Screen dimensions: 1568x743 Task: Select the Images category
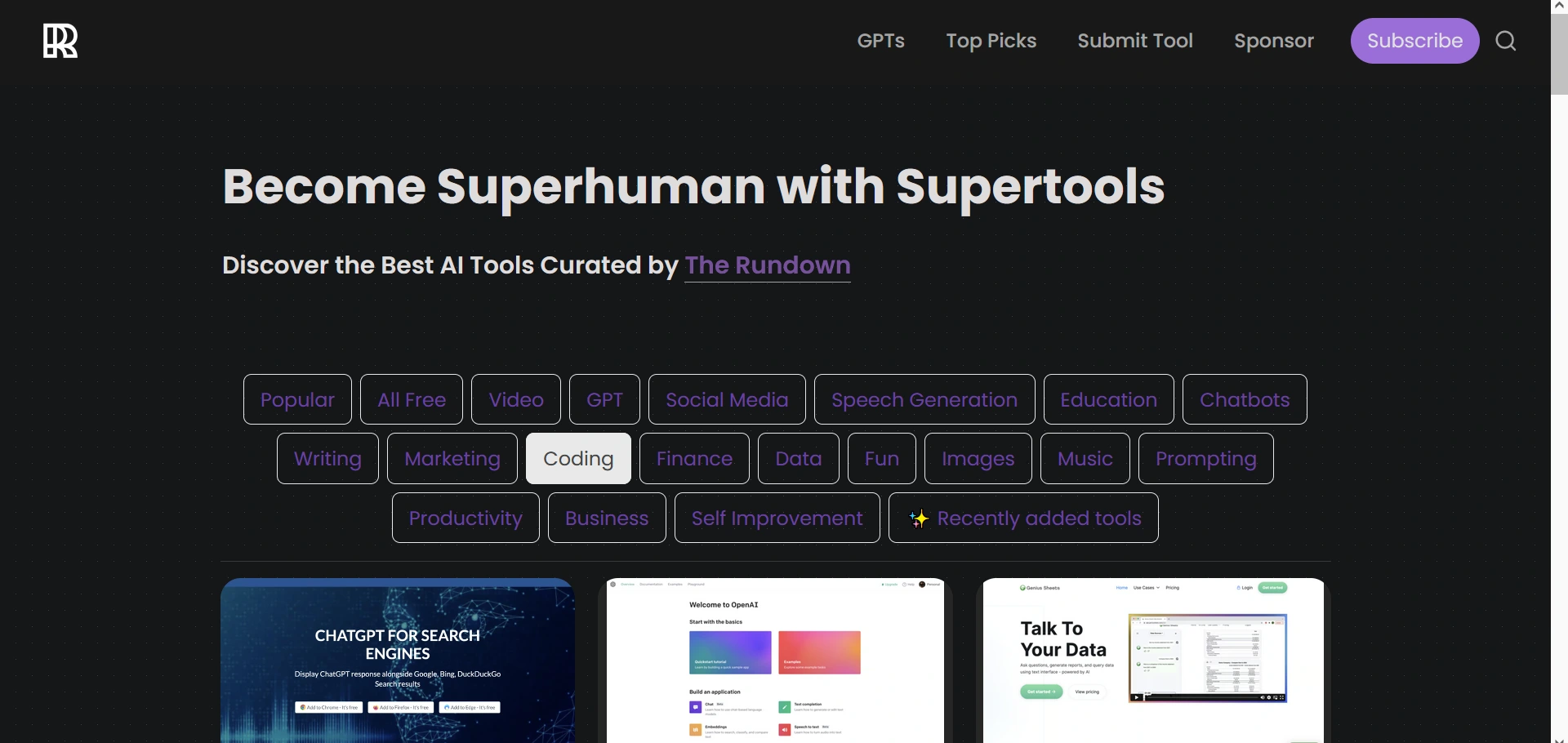[x=978, y=459]
